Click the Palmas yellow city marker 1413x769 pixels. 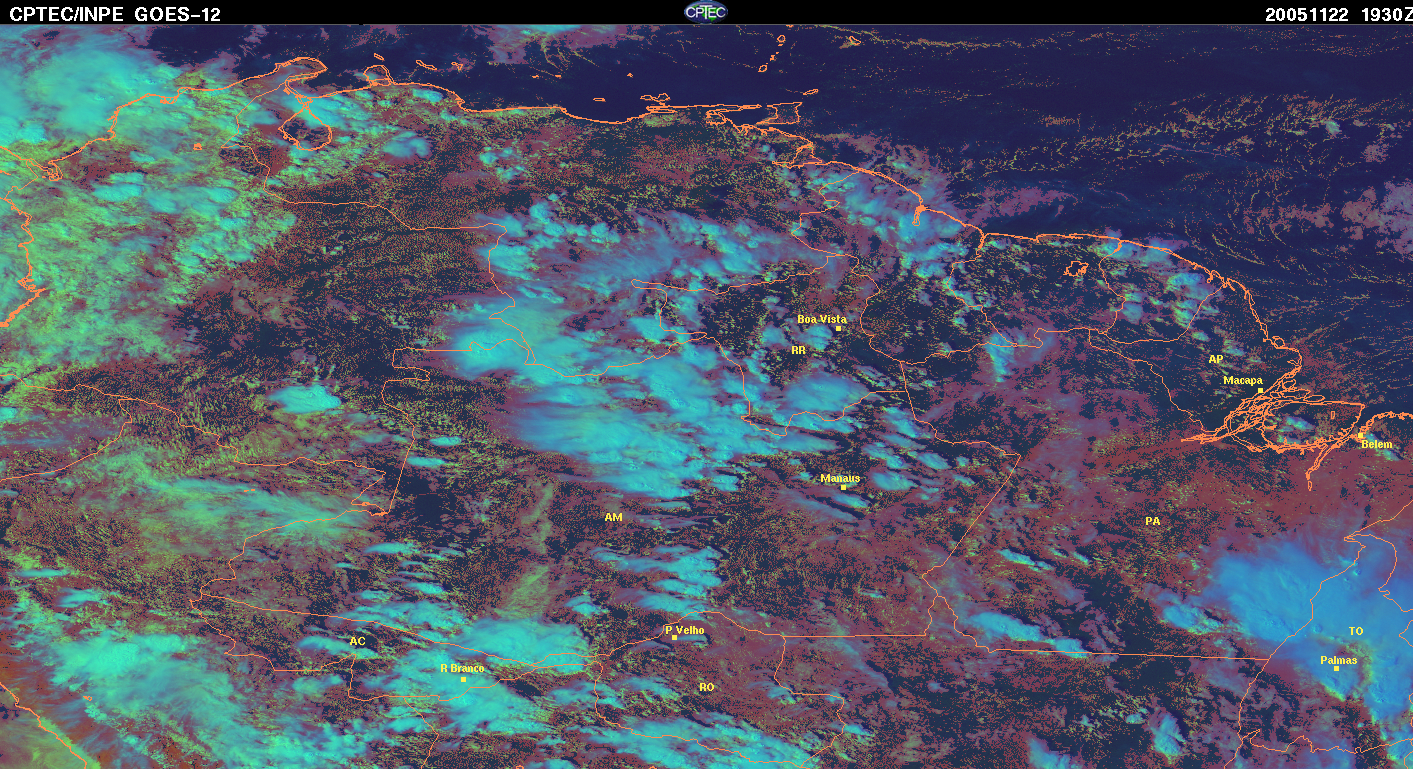pyautogui.click(x=1336, y=668)
